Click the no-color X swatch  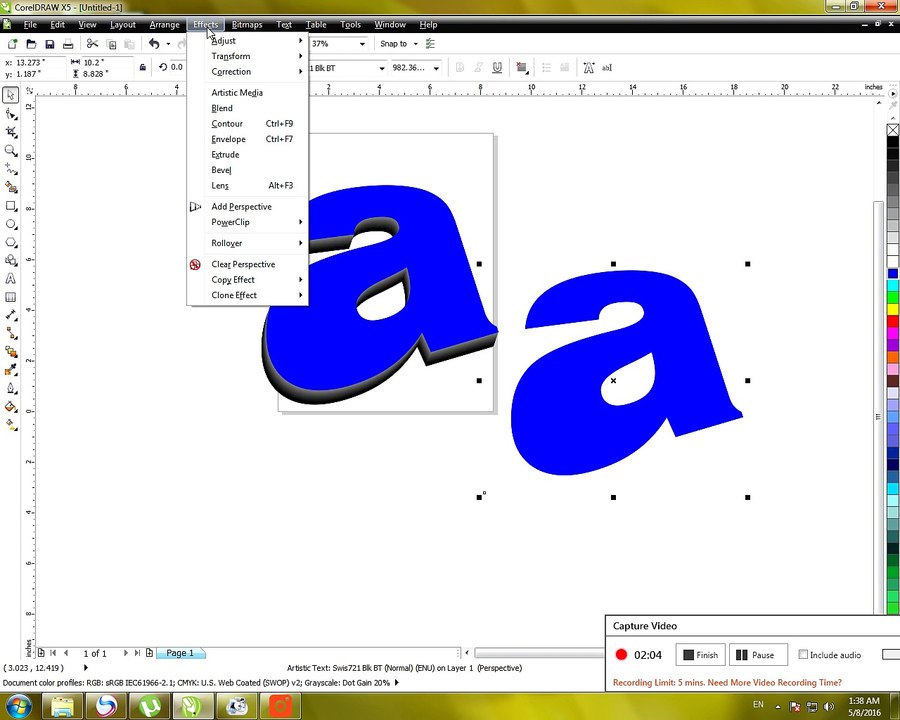893,130
